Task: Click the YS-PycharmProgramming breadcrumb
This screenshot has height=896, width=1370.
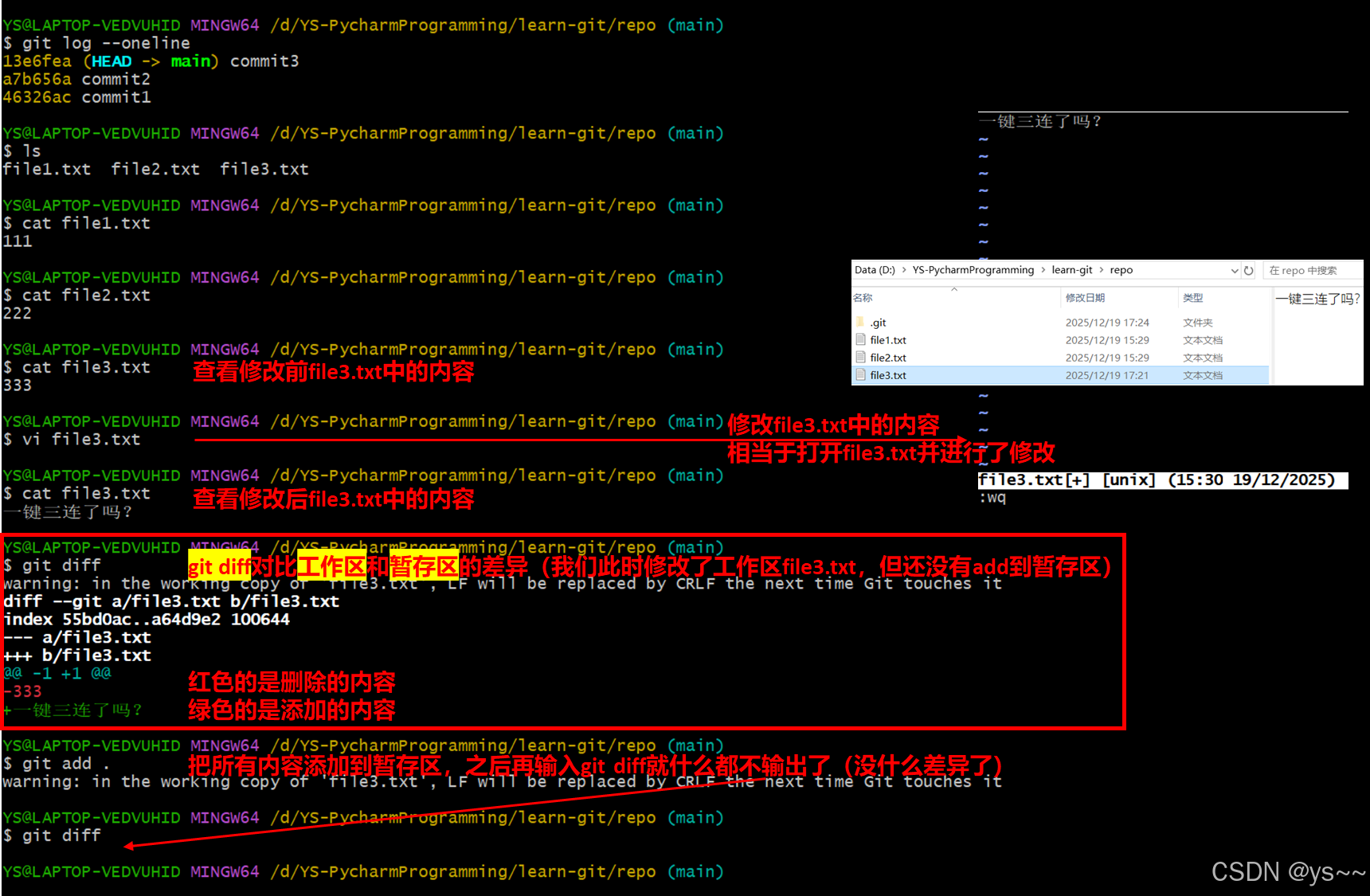Action: tap(973, 270)
